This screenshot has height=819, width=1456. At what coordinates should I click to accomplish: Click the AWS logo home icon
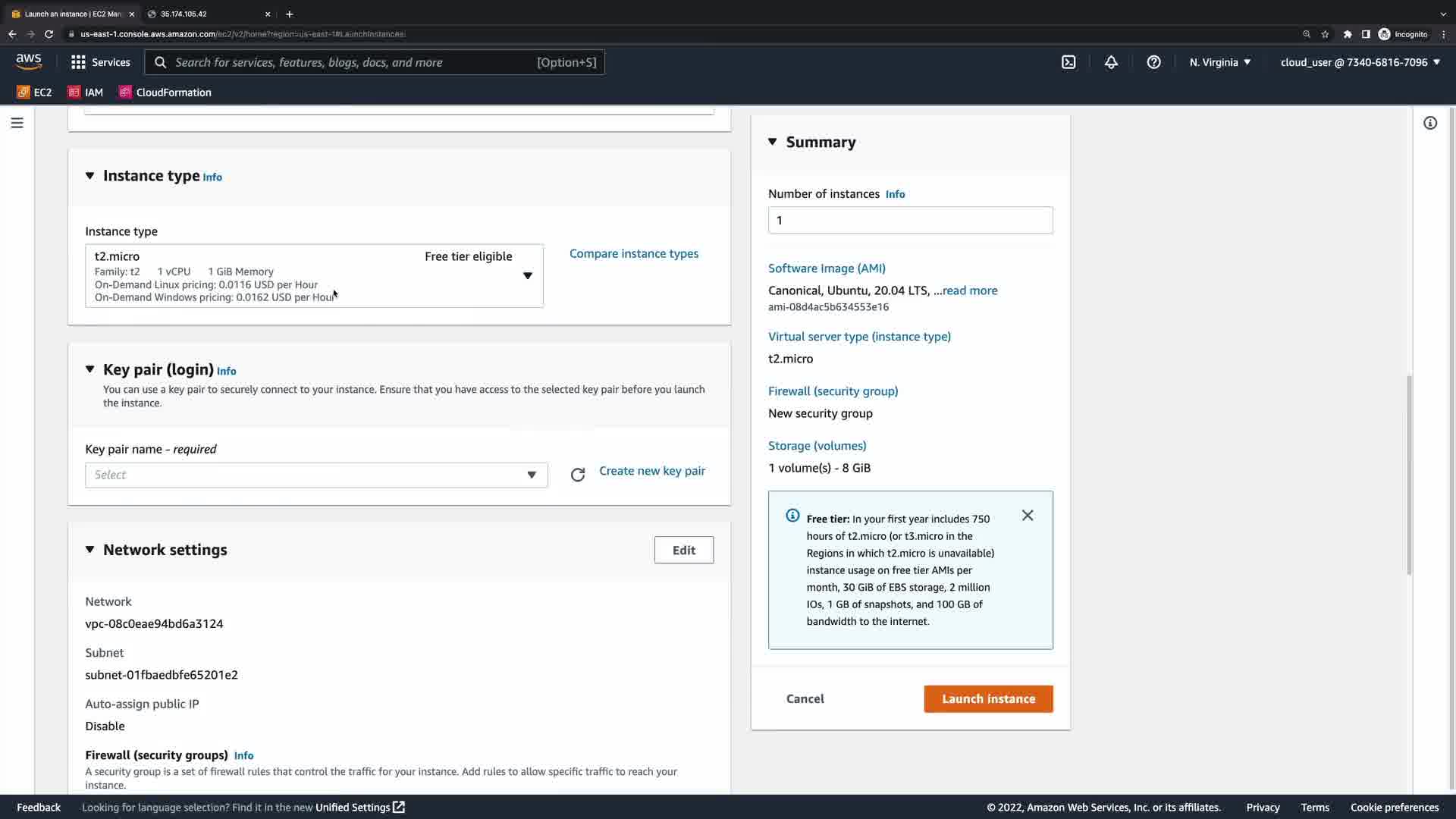pos(29,61)
